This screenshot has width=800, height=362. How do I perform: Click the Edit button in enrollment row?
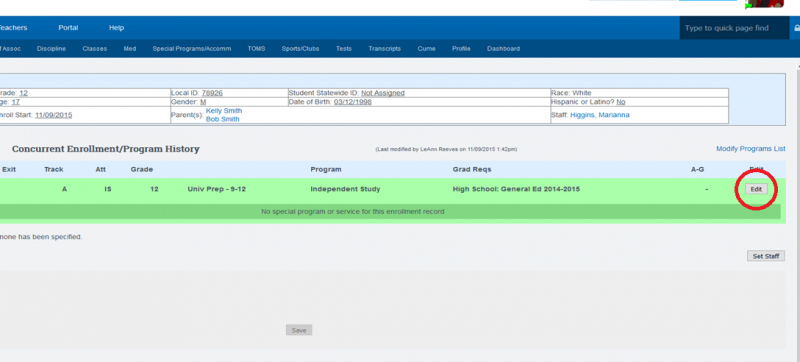coord(756,189)
